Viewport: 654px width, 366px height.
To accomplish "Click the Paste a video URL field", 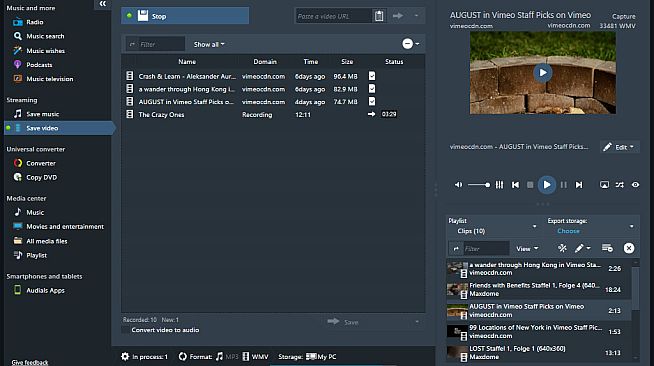I will [333, 16].
